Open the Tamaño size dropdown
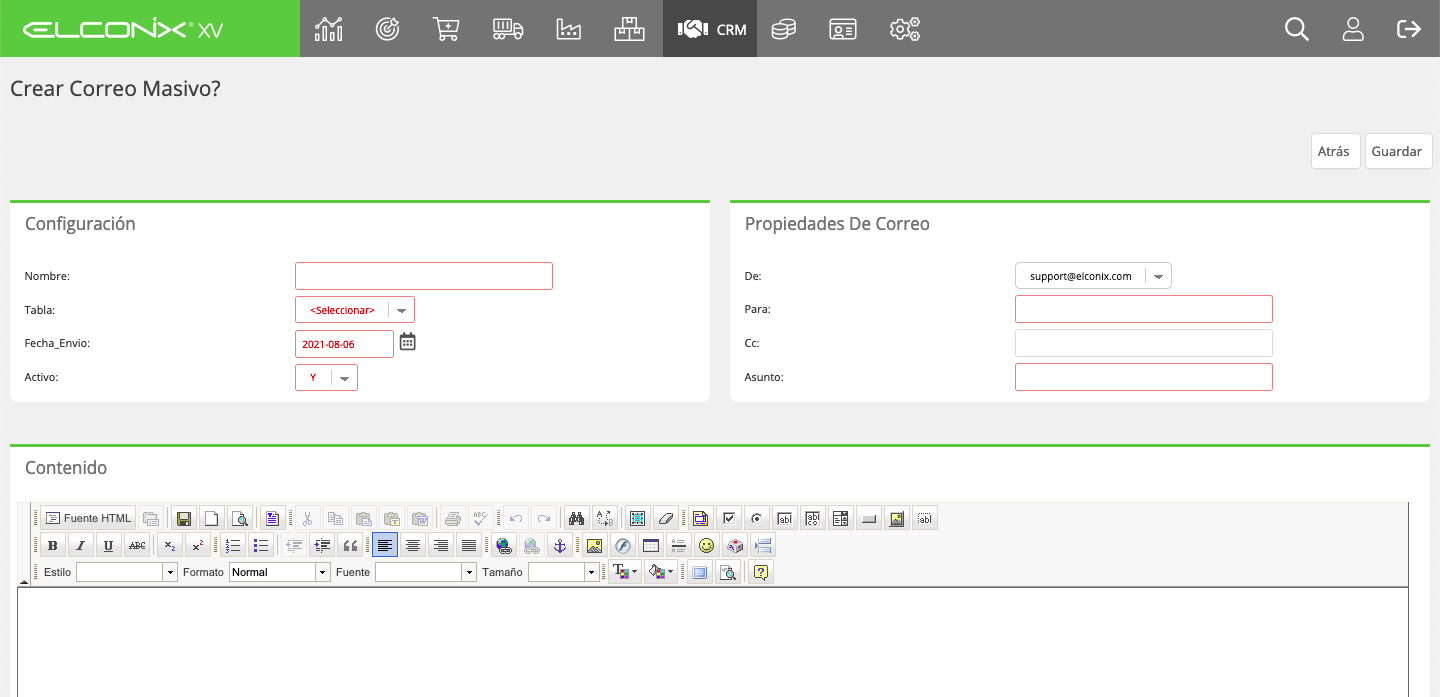1440x697 pixels. [x=564, y=572]
